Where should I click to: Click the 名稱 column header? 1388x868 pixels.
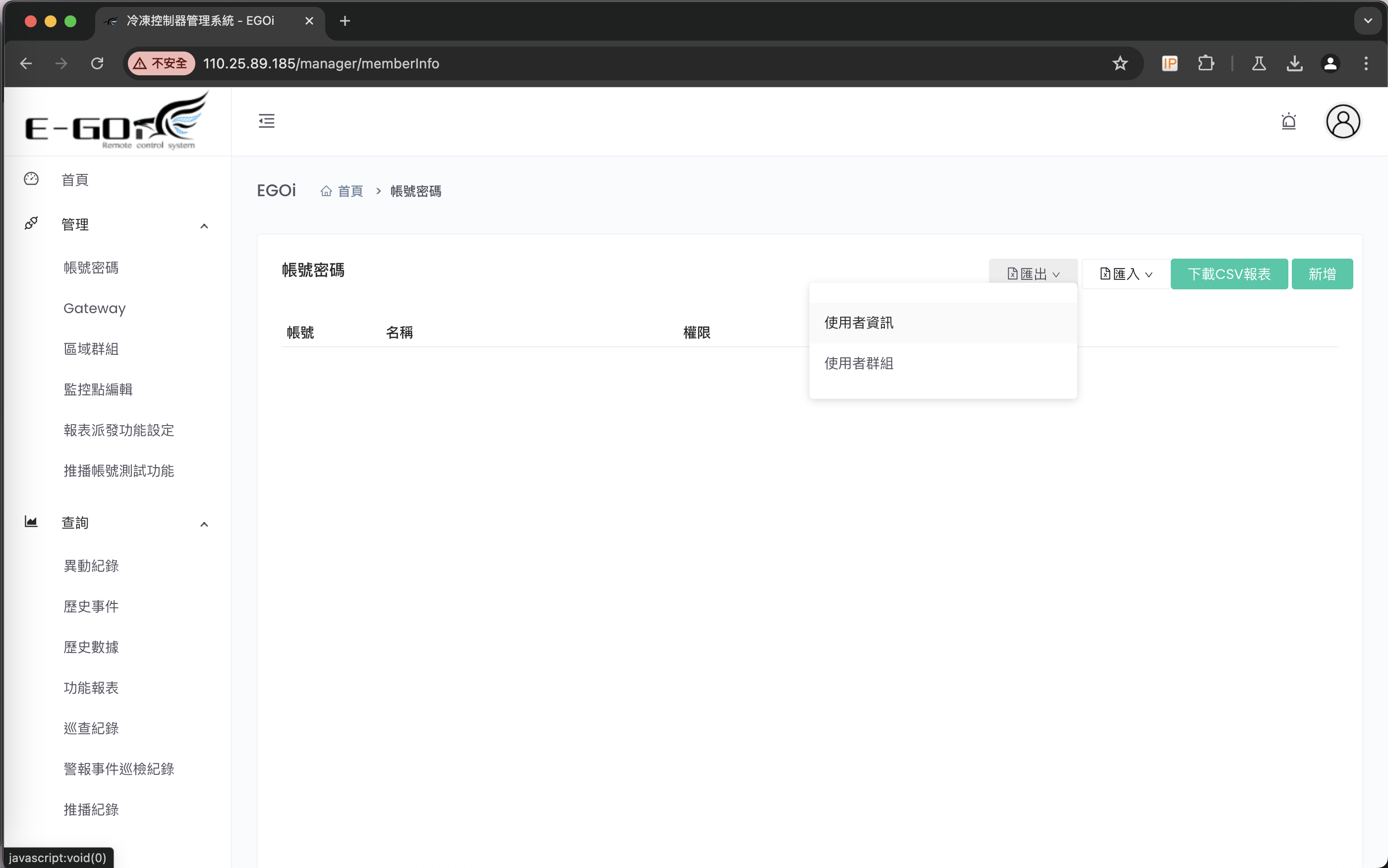pos(400,332)
